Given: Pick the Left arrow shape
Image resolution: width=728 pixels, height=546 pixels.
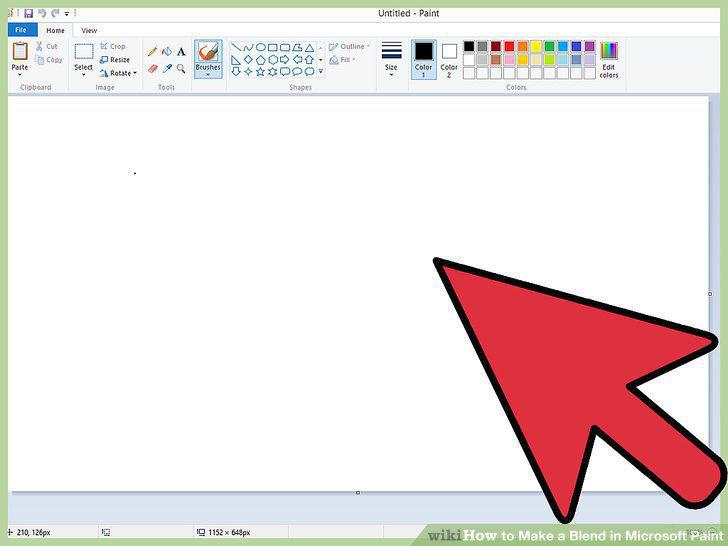Looking at the screenshot, I should point(297,60).
